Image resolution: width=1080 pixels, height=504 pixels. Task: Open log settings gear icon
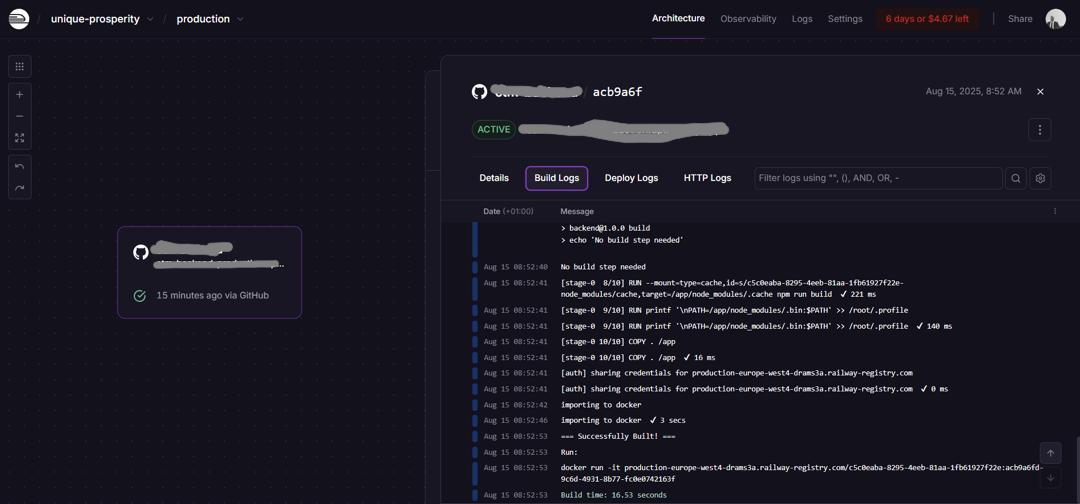(1040, 178)
